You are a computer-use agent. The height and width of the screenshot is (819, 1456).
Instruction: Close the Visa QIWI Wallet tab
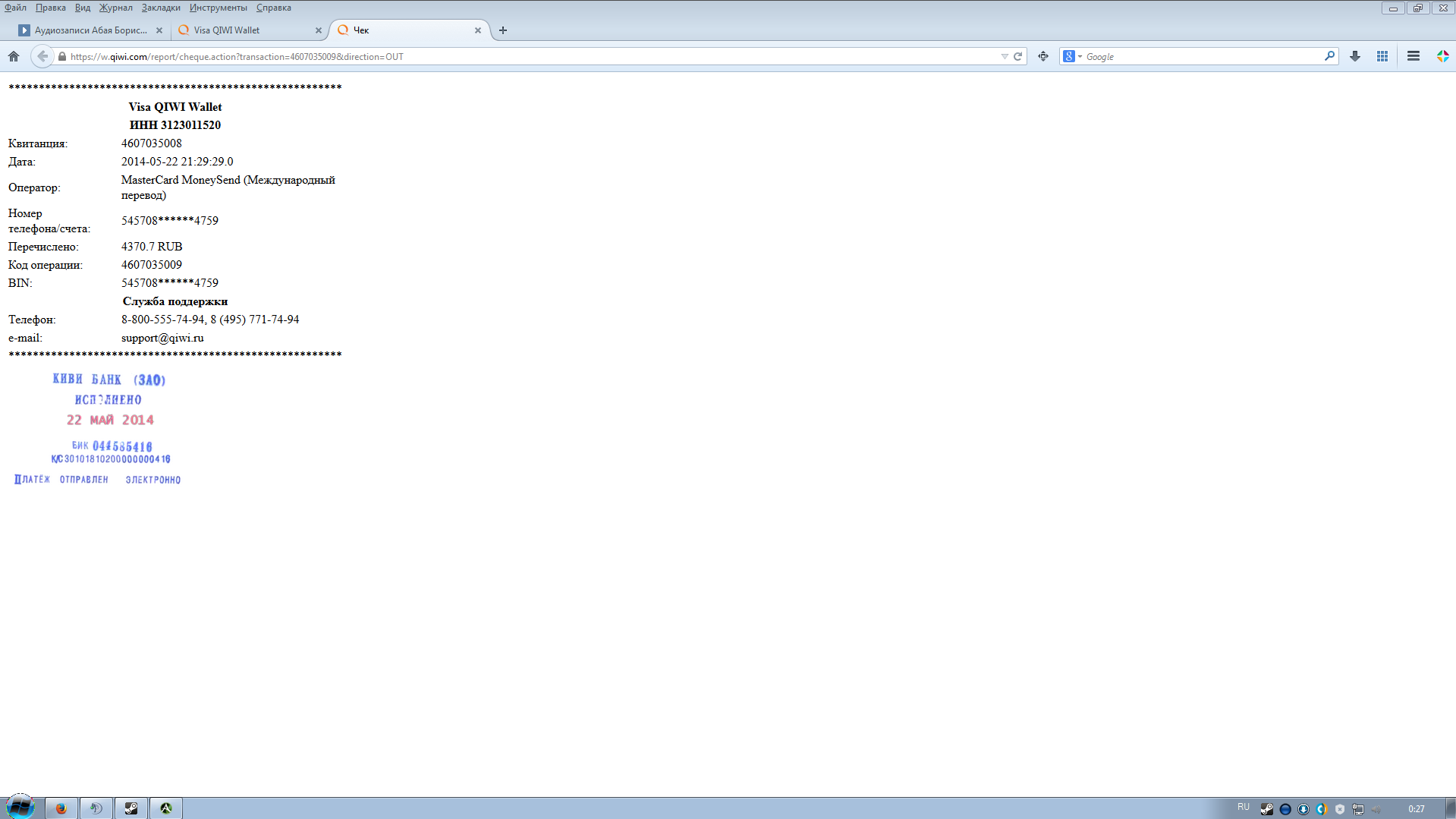[319, 30]
